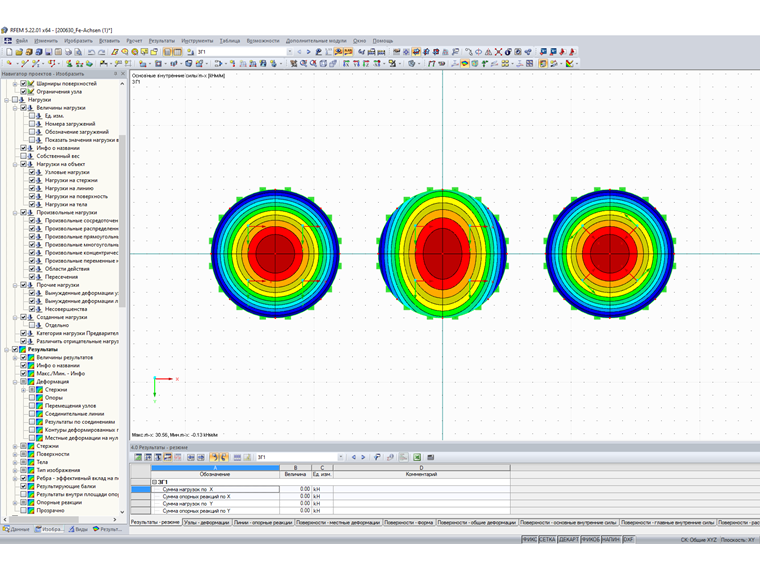The width and height of the screenshot is (760, 570).
Task: Enable the 'Ед. изм.' checkbox
Action: tap(32, 116)
